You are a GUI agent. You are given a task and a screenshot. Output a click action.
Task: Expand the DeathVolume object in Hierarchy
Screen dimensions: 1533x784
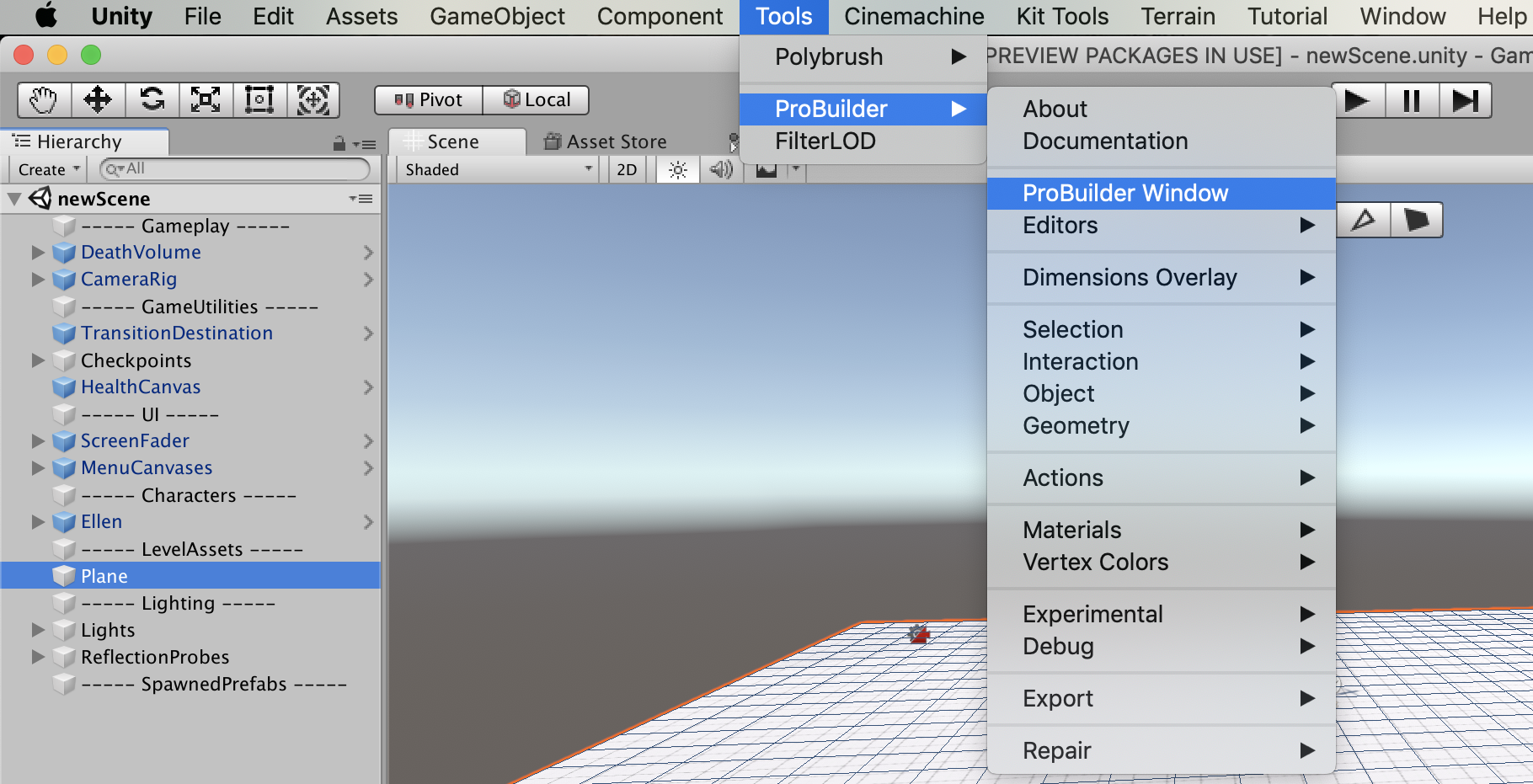38,253
